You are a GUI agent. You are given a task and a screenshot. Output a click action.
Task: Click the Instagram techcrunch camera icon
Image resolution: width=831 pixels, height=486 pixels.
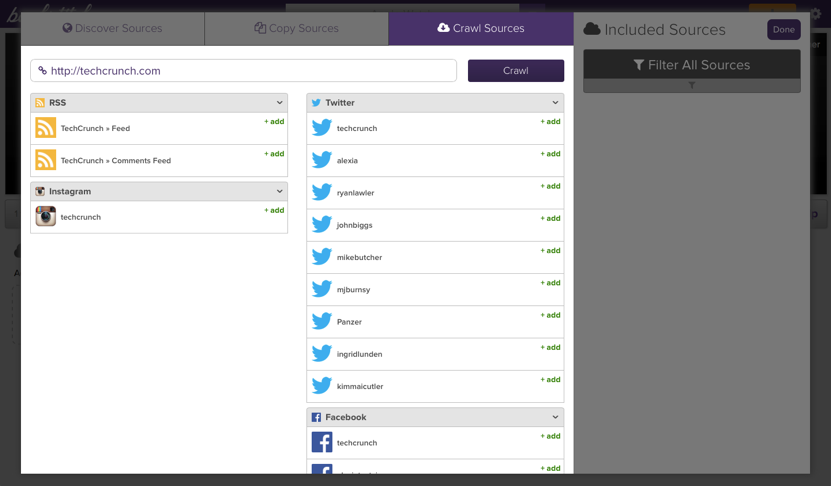[46, 216]
